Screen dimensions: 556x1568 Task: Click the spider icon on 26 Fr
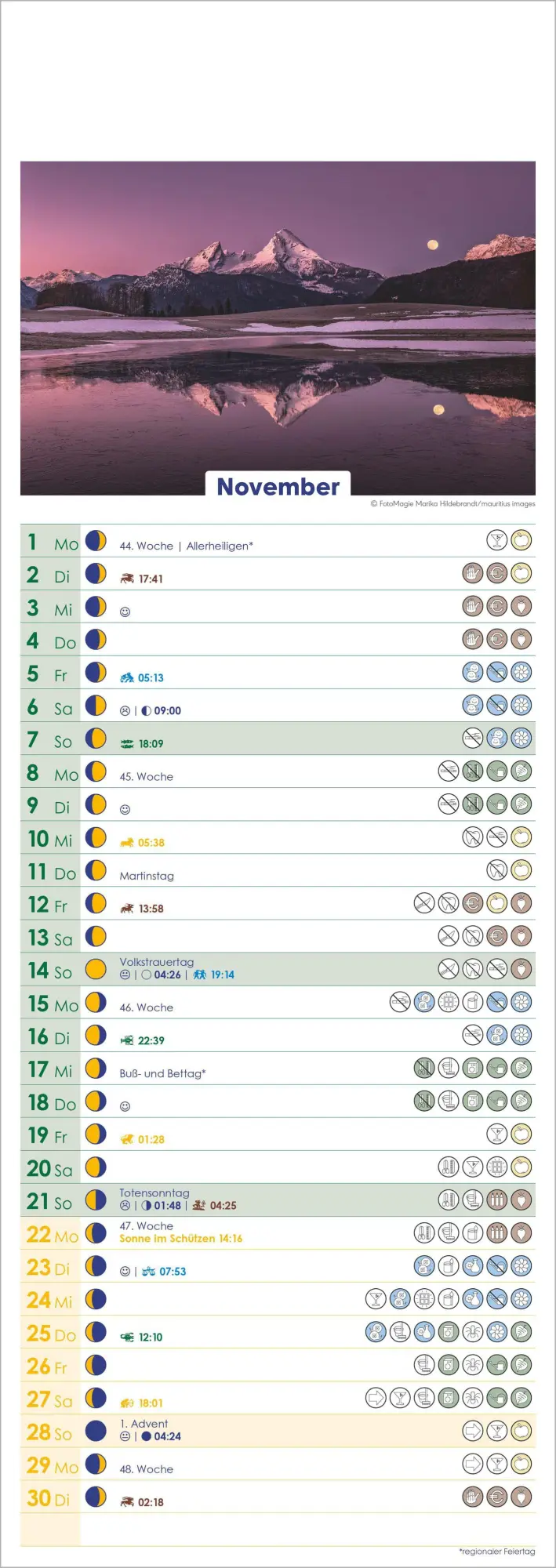[473, 1365]
